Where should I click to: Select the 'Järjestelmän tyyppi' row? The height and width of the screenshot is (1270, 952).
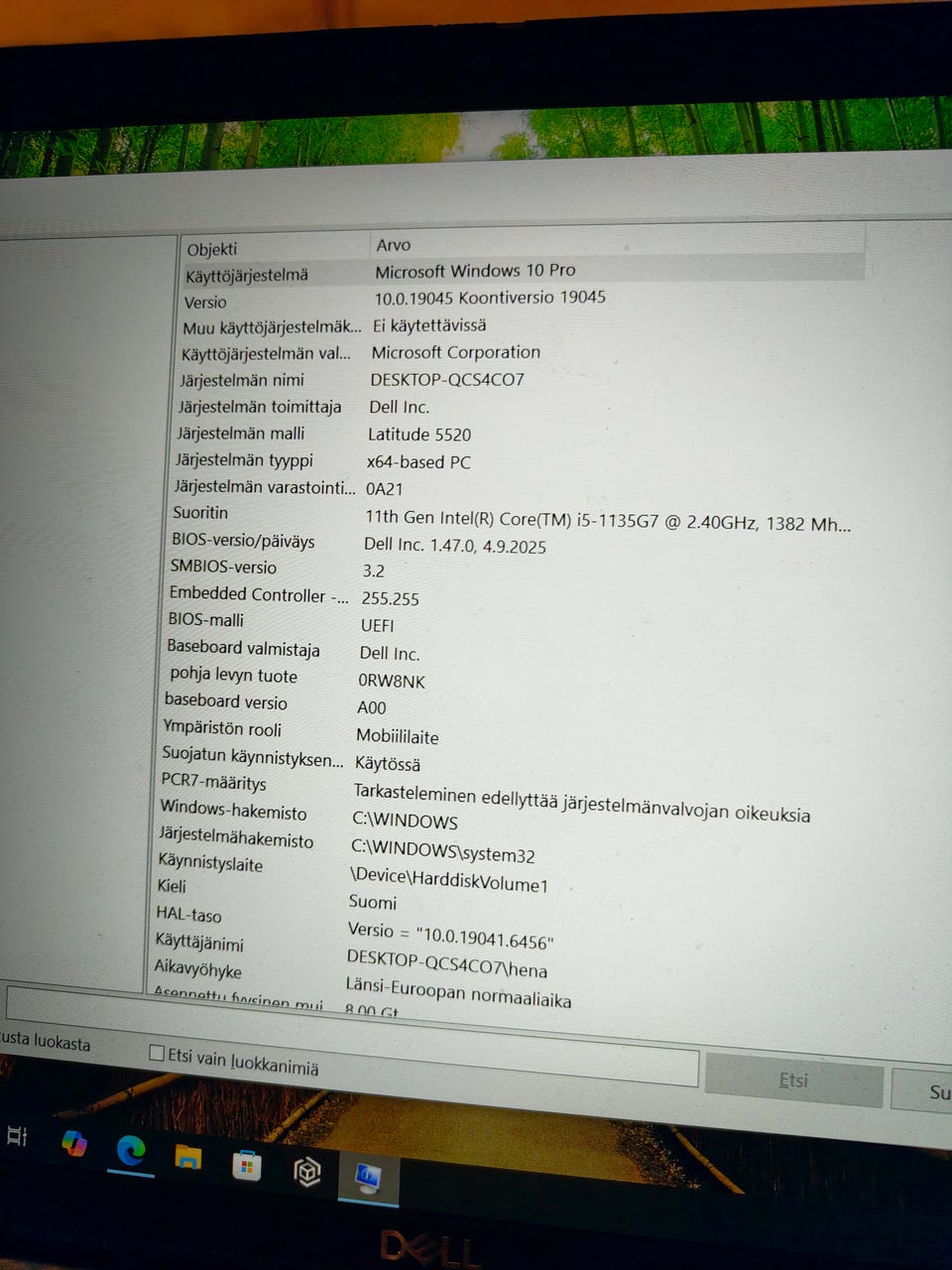244,460
